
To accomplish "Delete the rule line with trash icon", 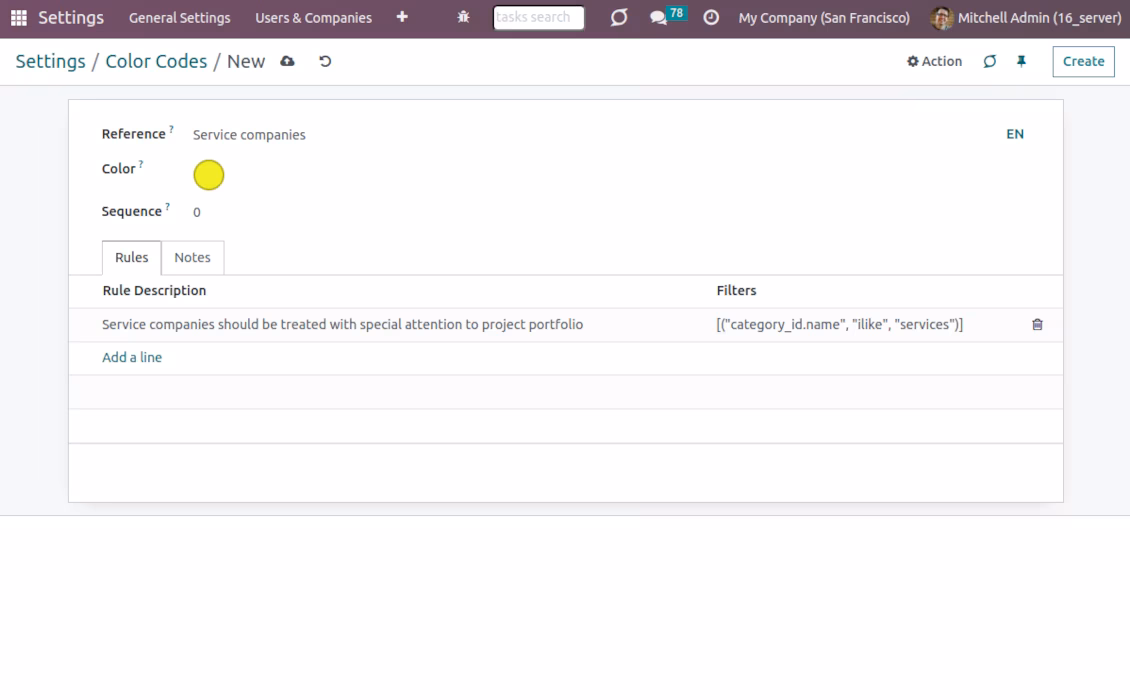I will click(x=1037, y=324).
